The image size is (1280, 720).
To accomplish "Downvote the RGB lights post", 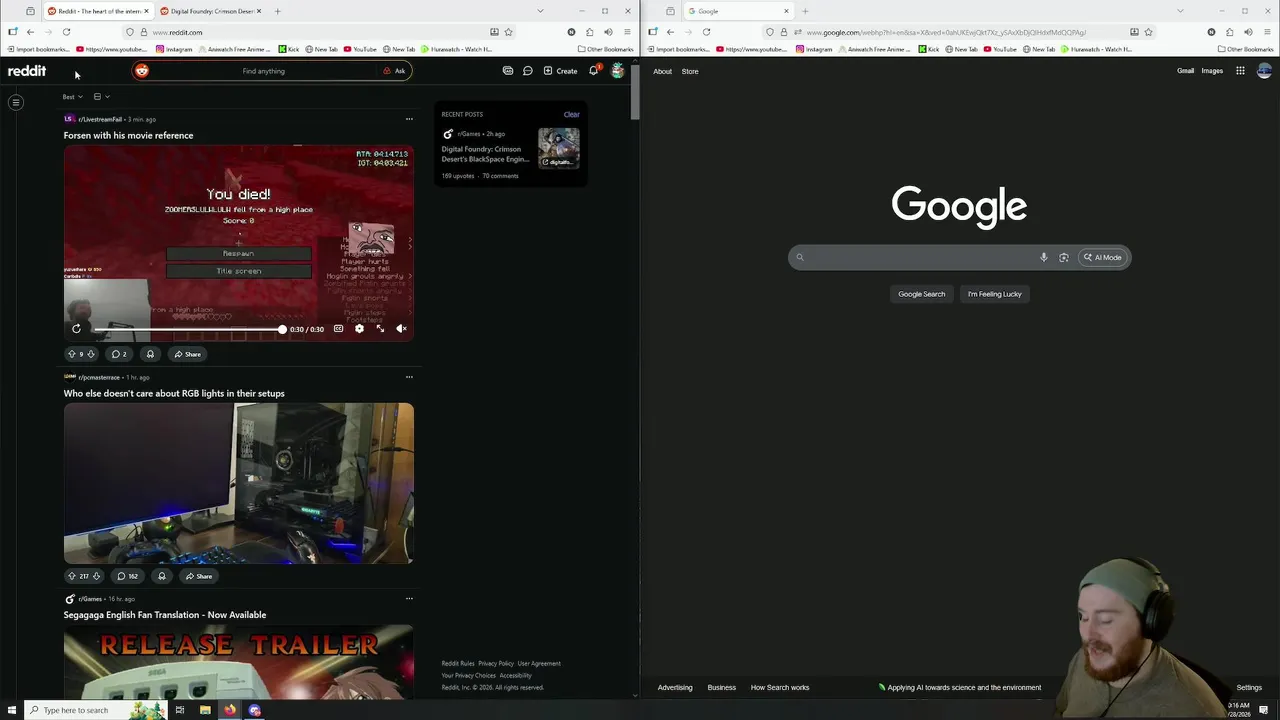I will (96, 576).
